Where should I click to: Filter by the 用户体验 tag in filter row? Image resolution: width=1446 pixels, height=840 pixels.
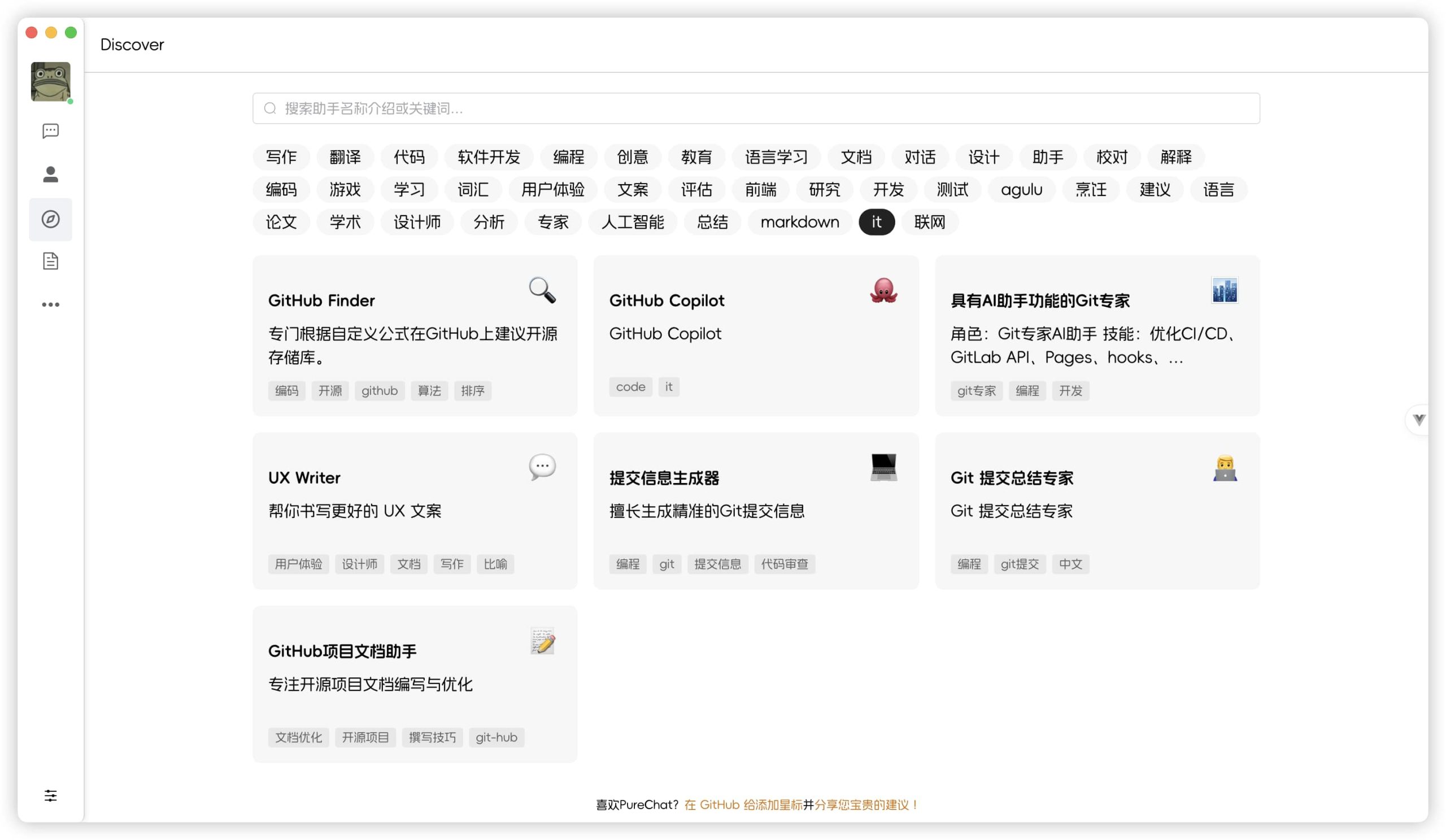pyautogui.click(x=553, y=189)
